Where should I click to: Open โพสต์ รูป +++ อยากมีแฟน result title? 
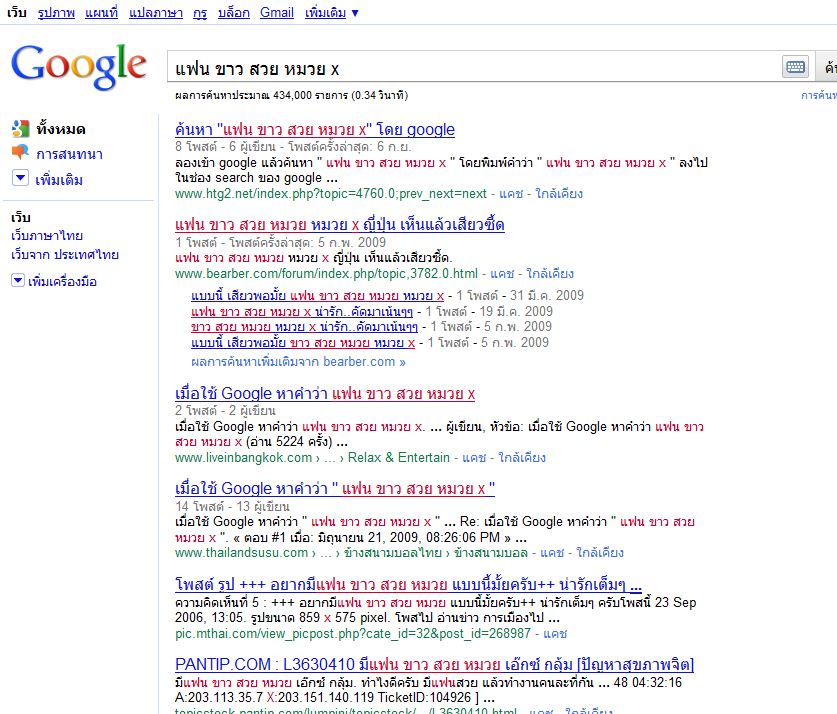pyautogui.click(x=408, y=585)
